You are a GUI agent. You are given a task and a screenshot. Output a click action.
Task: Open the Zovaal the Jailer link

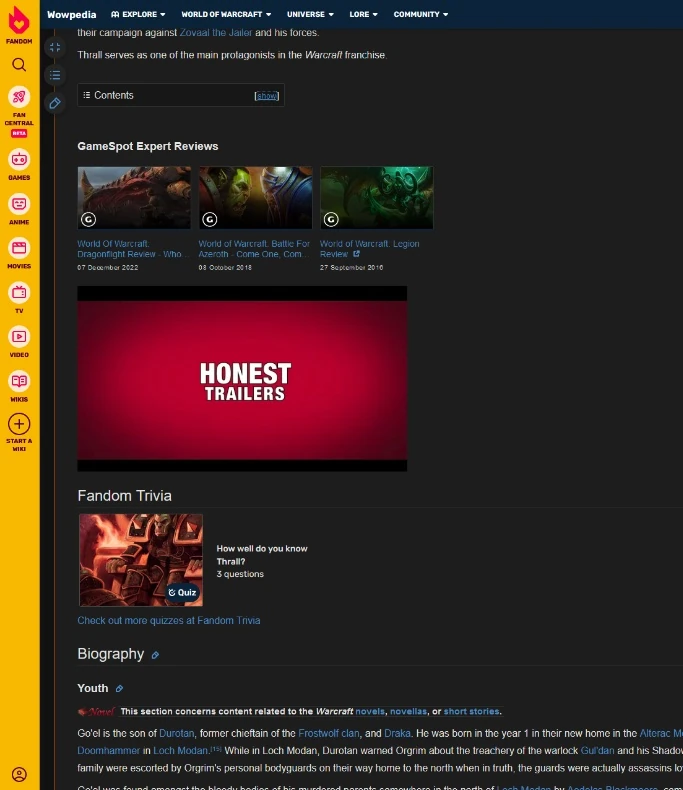pos(216,33)
